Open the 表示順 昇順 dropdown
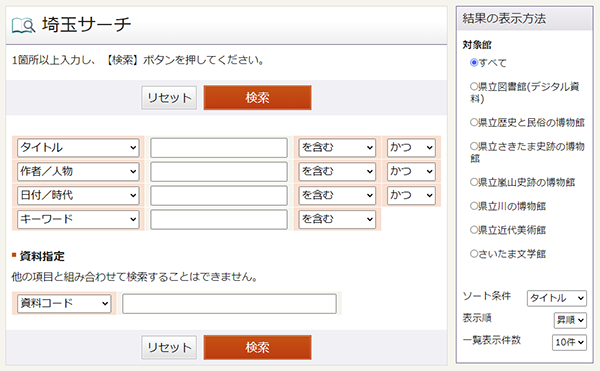The height and width of the screenshot is (371, 600). tap(570, 320)
